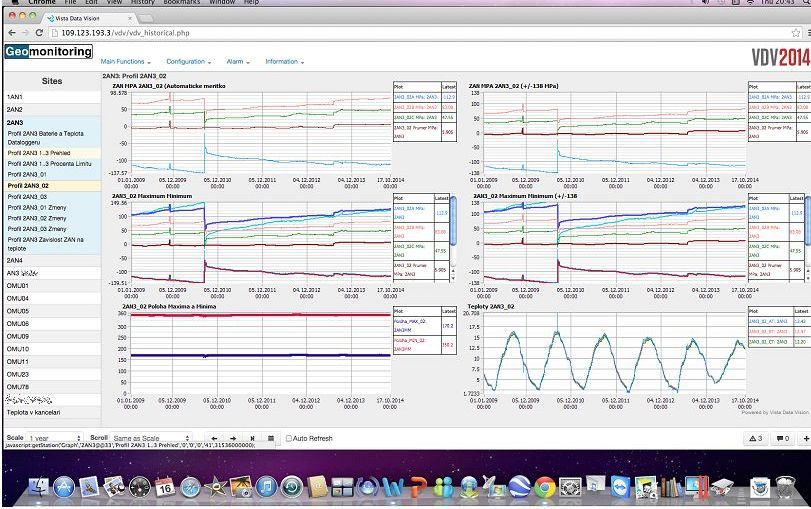The height and width of the screenshot is (509, 811).
Task: Select site 1AN1 in the Sites list
Action: [x=52, y=97]
